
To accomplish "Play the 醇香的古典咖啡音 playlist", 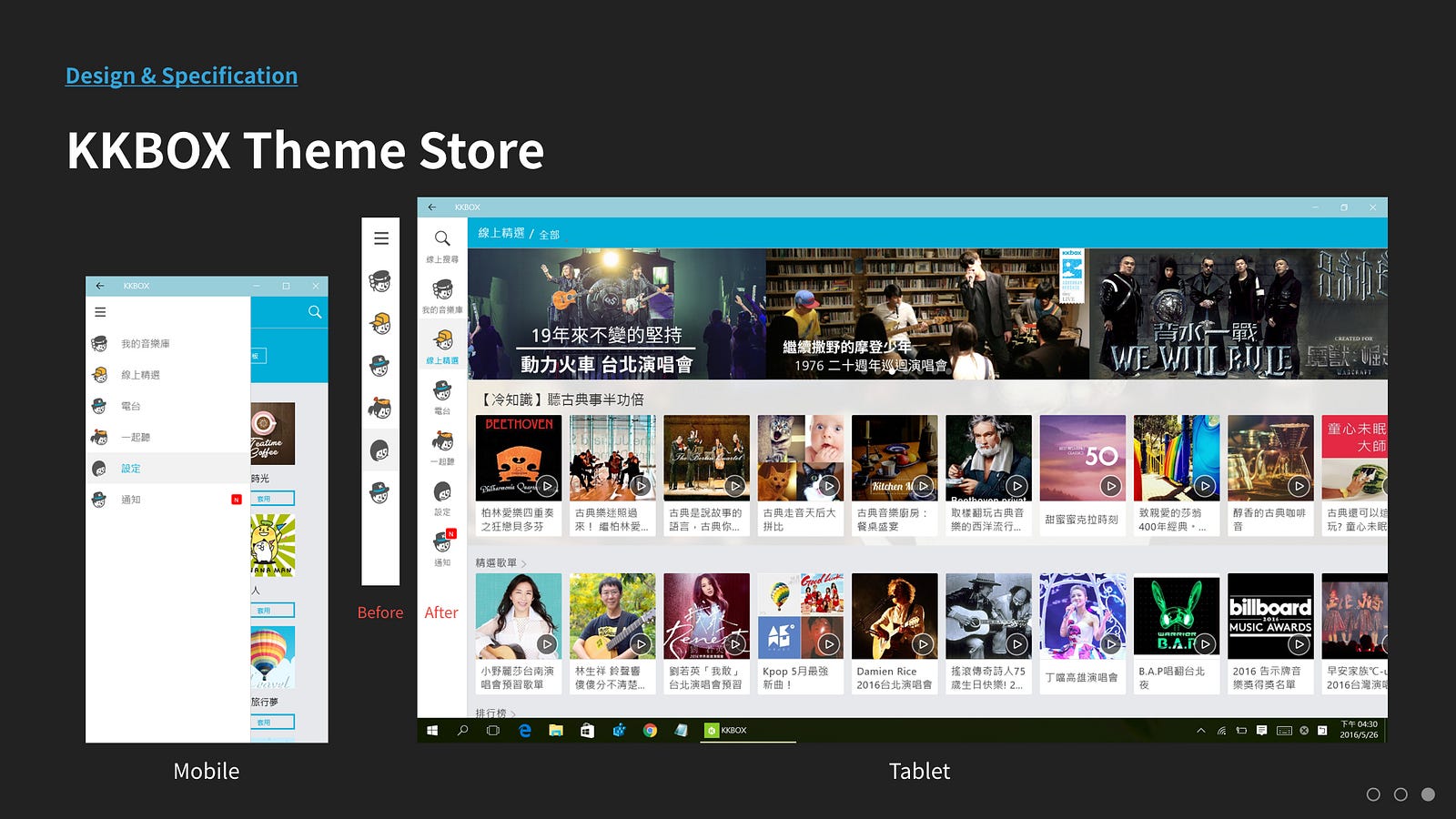I will [x=1299, y=486].
